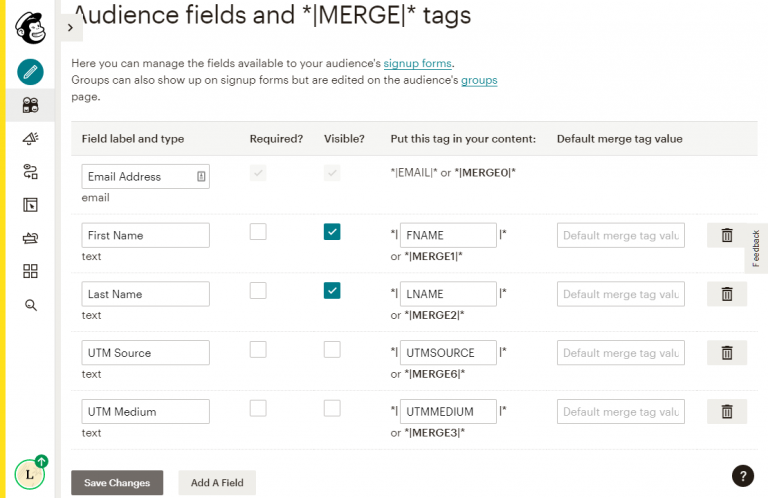This screenshot has height=498, width=768.
Task: Click the Create pencil icon
Action: 30,72
